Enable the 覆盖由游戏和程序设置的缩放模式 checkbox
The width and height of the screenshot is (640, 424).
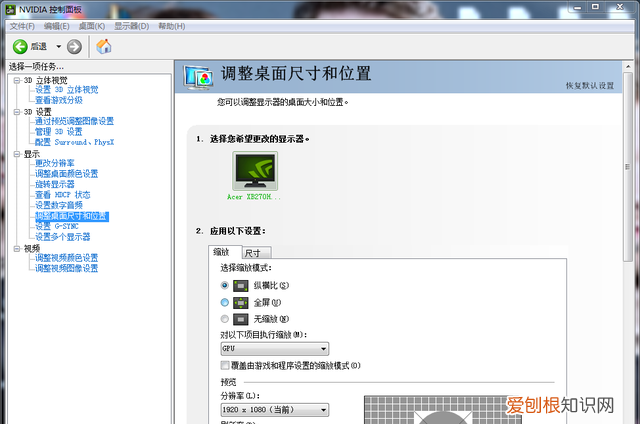(225, 365)
